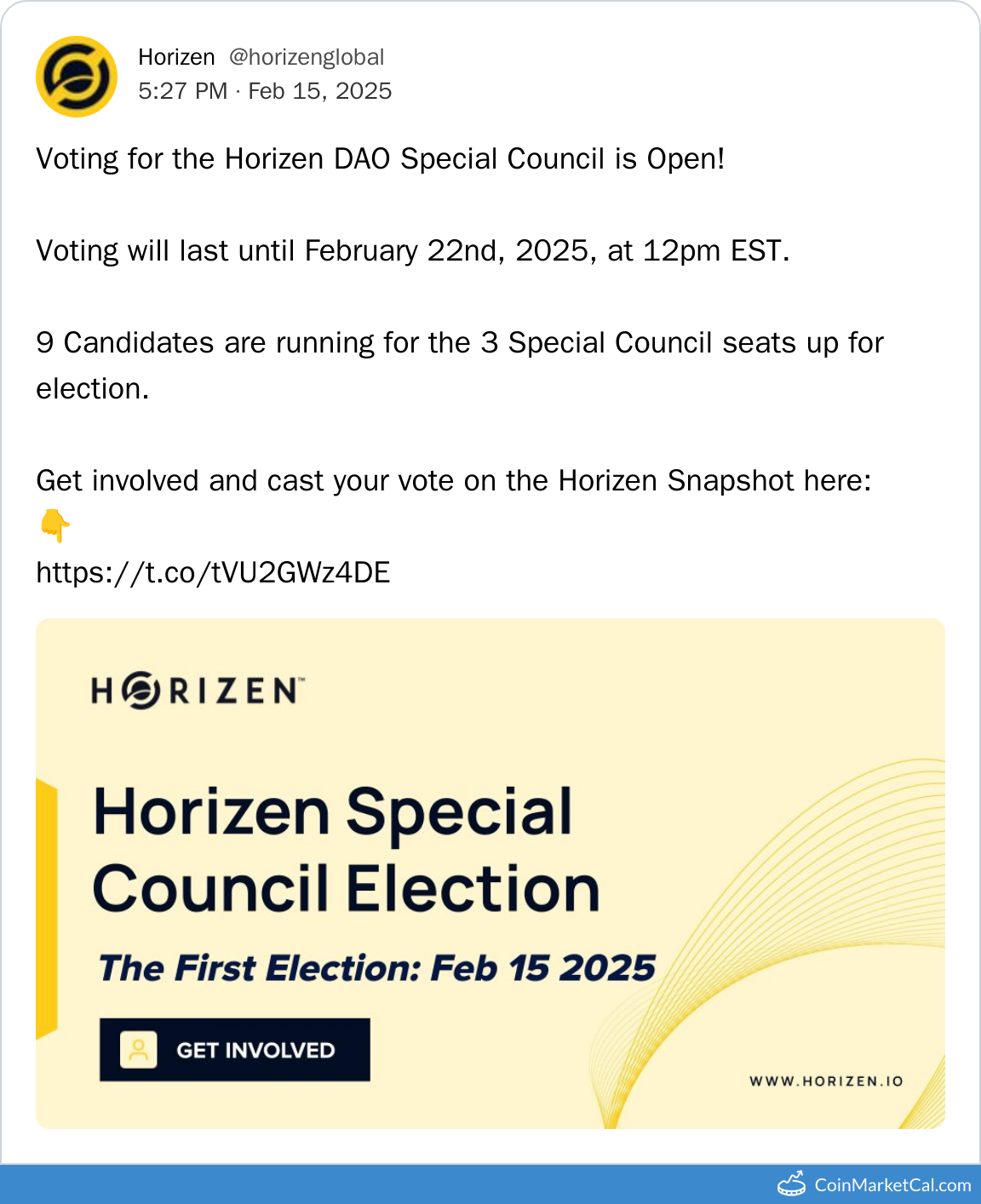Click the '9 Candidates are running' sentence
This screenshot has width=981, height=1204.
460,343
